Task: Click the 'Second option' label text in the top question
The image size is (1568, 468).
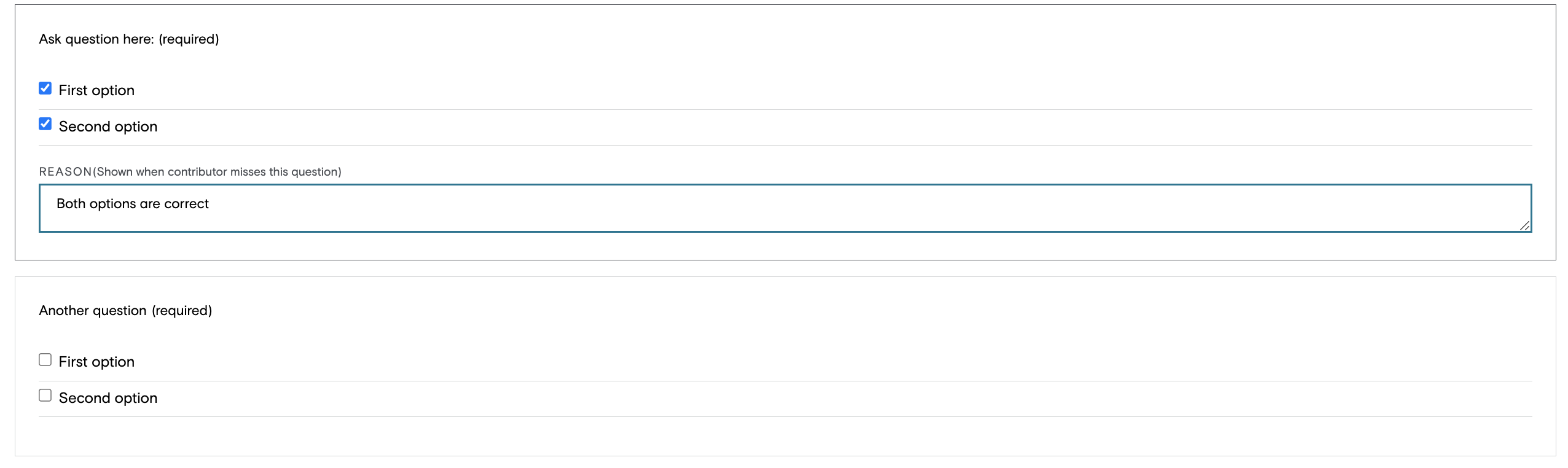Action: point(108,127)
